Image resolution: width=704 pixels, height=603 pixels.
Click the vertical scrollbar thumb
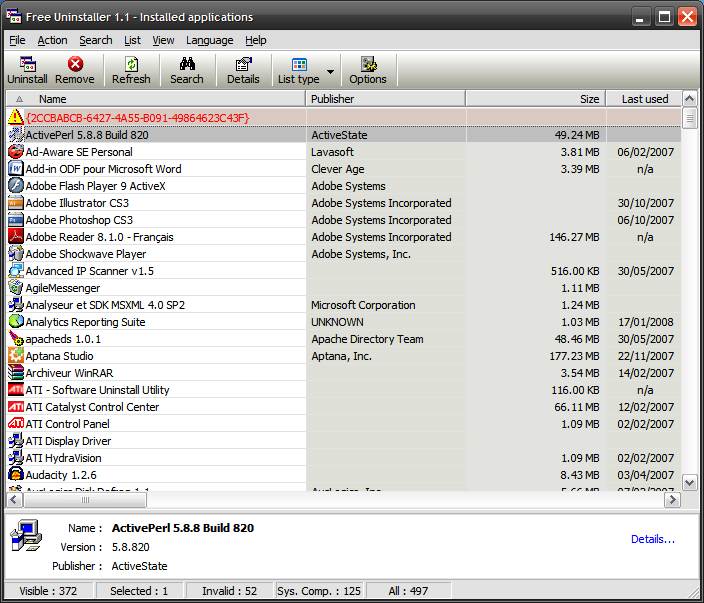point(690,118)
